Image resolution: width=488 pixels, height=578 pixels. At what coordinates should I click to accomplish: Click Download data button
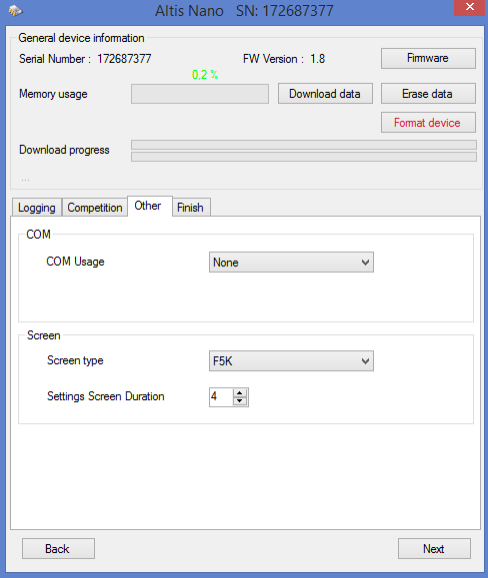[x=325, y=94]
